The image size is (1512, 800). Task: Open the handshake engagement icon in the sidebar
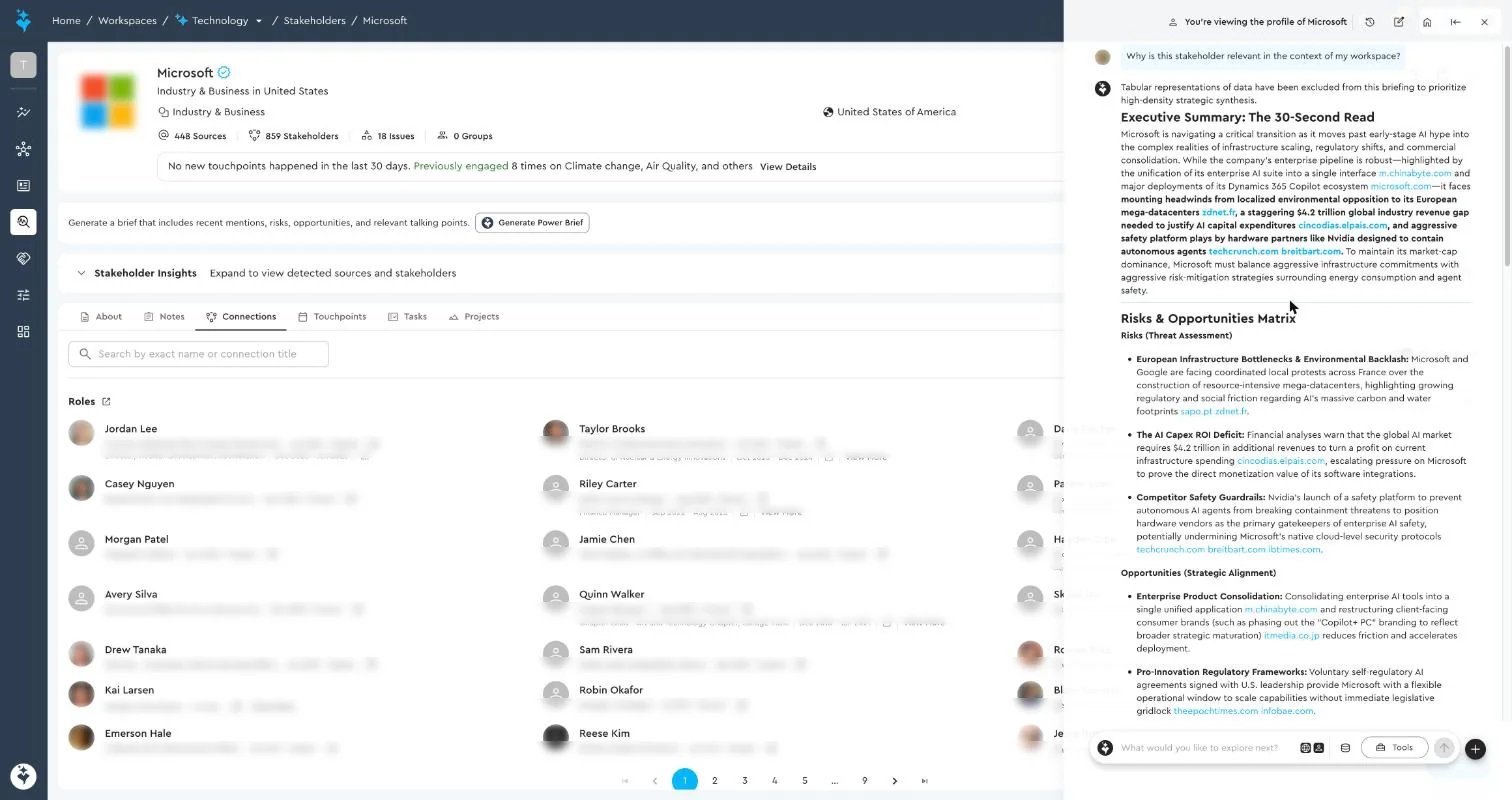pos(23,258)
